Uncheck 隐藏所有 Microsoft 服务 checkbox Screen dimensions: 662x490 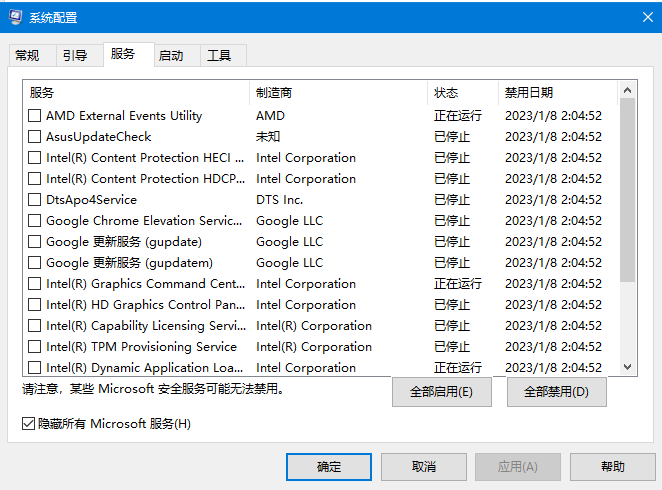click(x=28, y=424)
